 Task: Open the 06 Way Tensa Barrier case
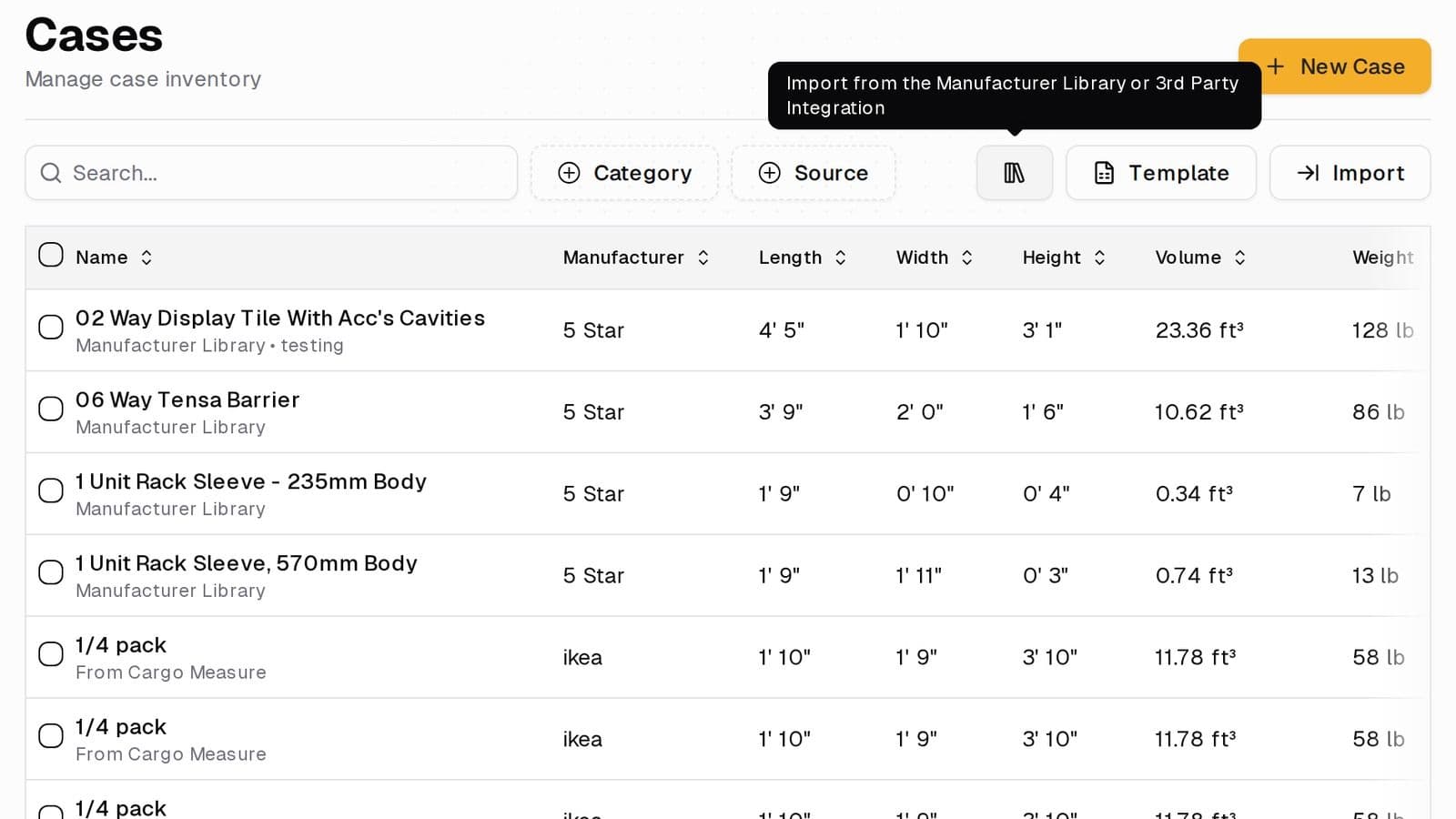187,399
